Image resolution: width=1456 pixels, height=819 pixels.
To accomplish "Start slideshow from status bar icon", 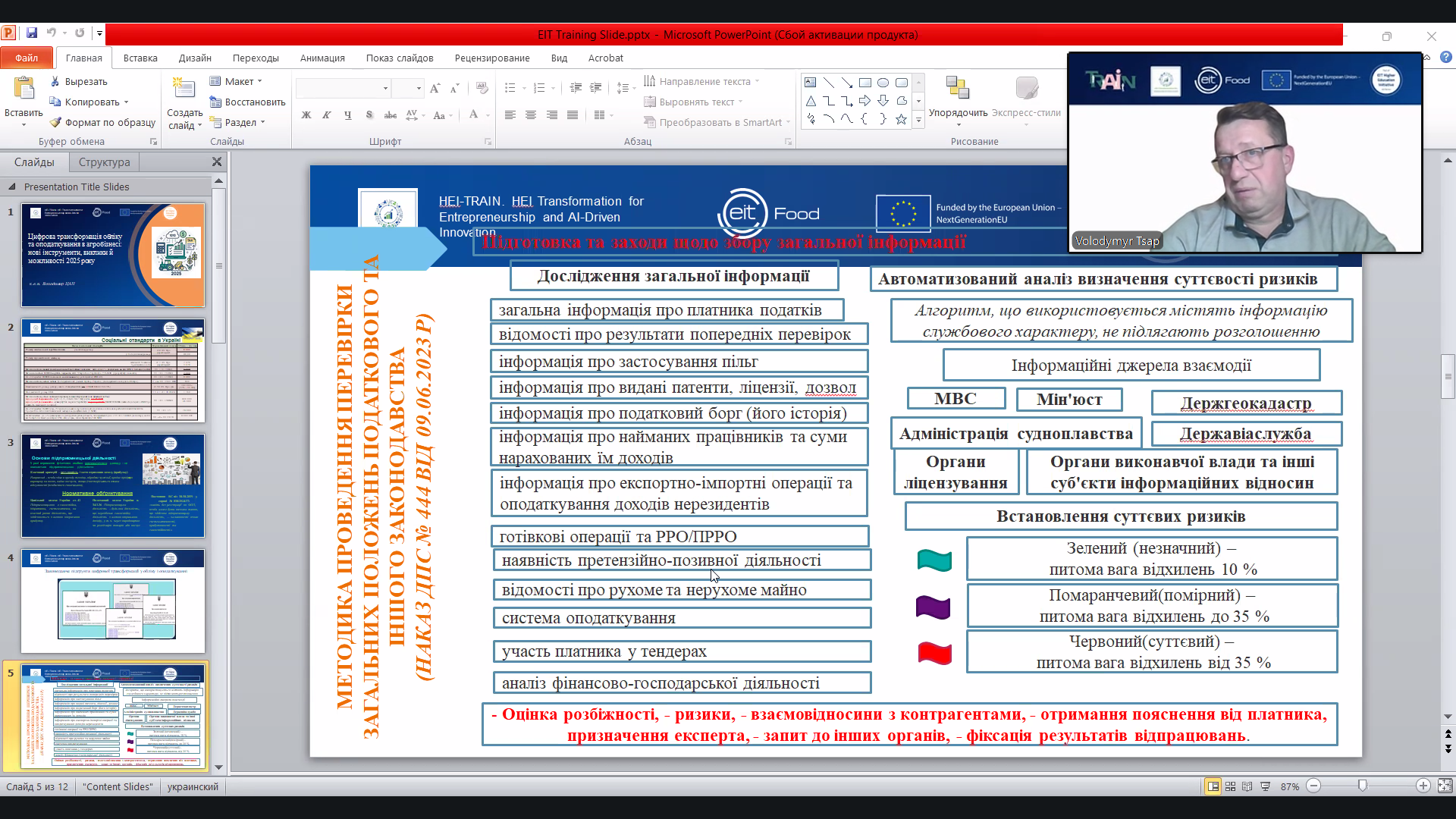I will tap(1265, 786).
